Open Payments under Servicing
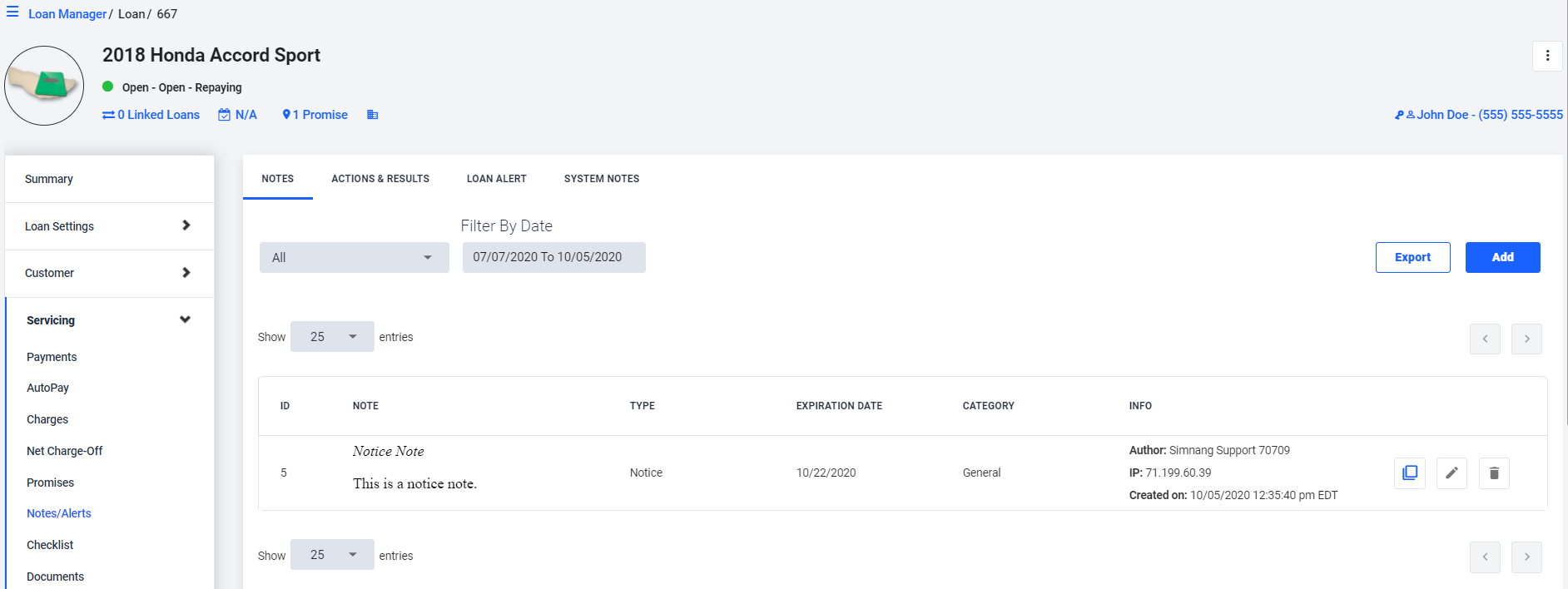 pyautogui.click(x=52, y=357)
